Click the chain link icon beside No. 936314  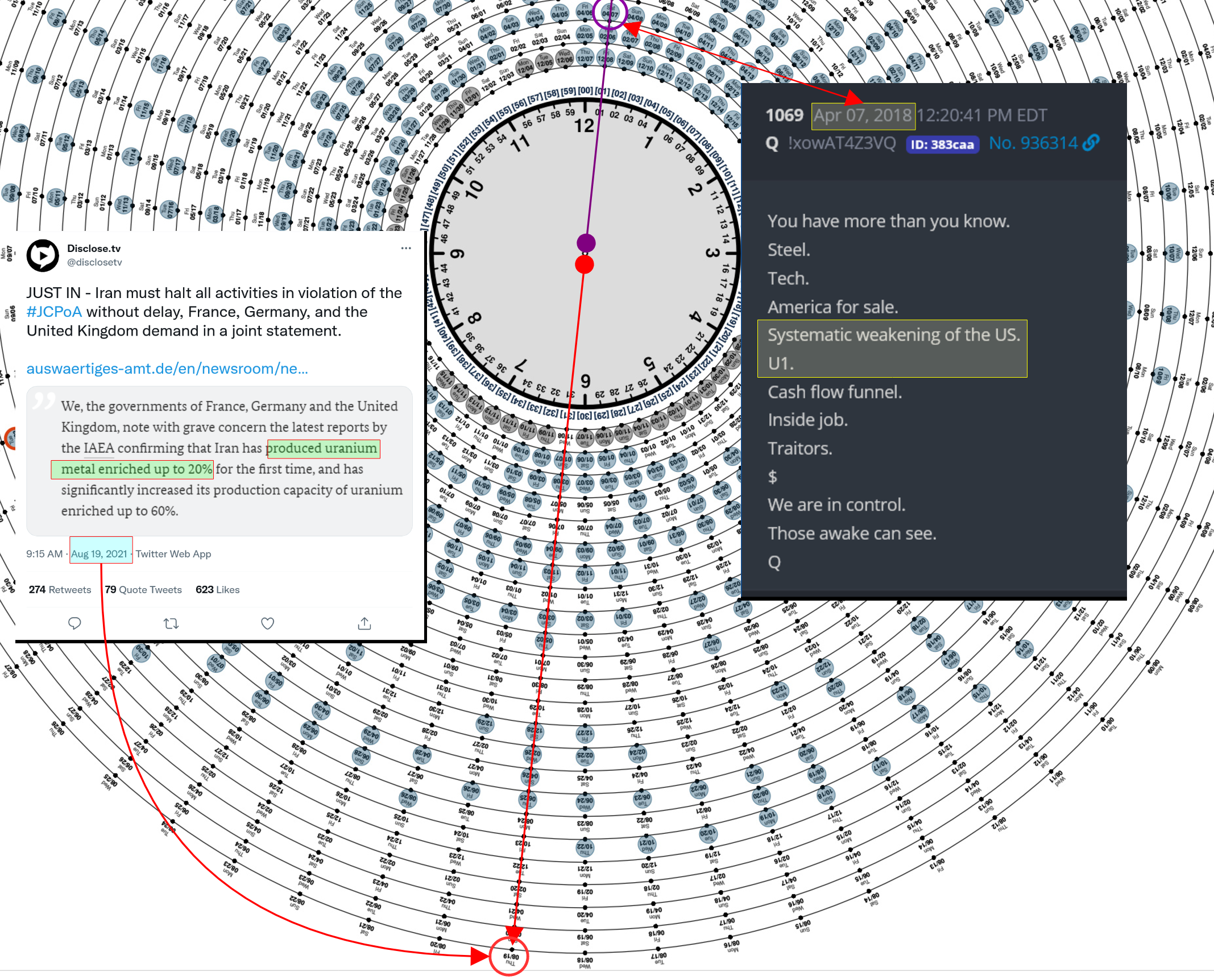[1091, 142]
